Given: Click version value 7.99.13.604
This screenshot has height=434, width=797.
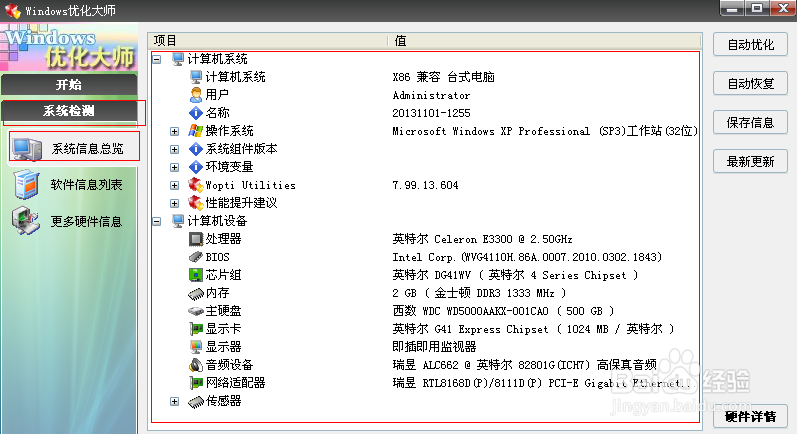Looking at the screenshot, I should [425, 185].
